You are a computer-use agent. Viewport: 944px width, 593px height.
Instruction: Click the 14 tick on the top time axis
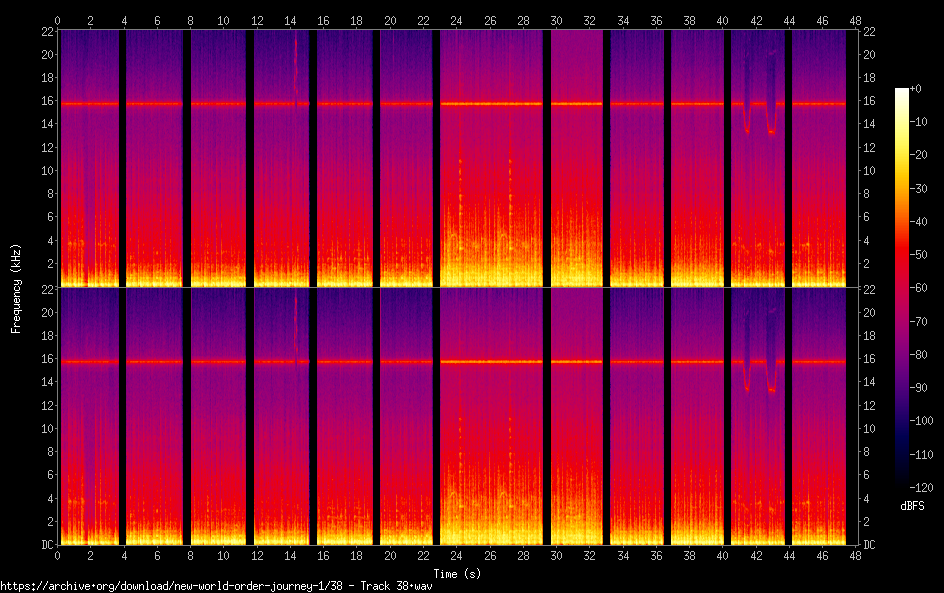pyautogui.click(x=290, y=20)
